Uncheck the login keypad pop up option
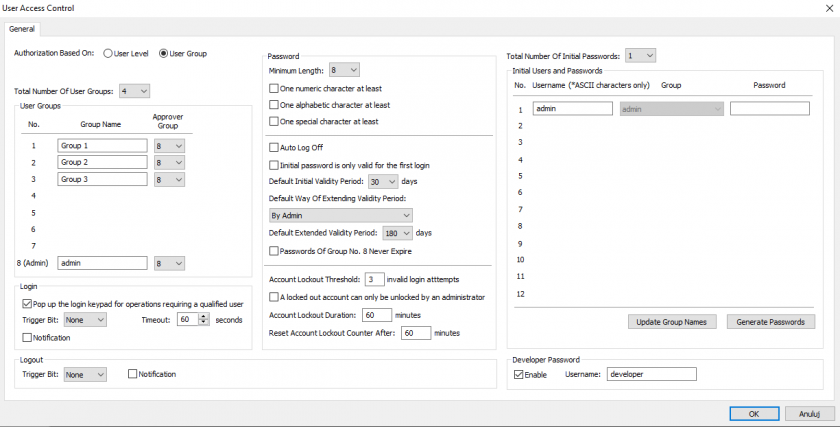The image size is (840, 427). coord(27,302)
